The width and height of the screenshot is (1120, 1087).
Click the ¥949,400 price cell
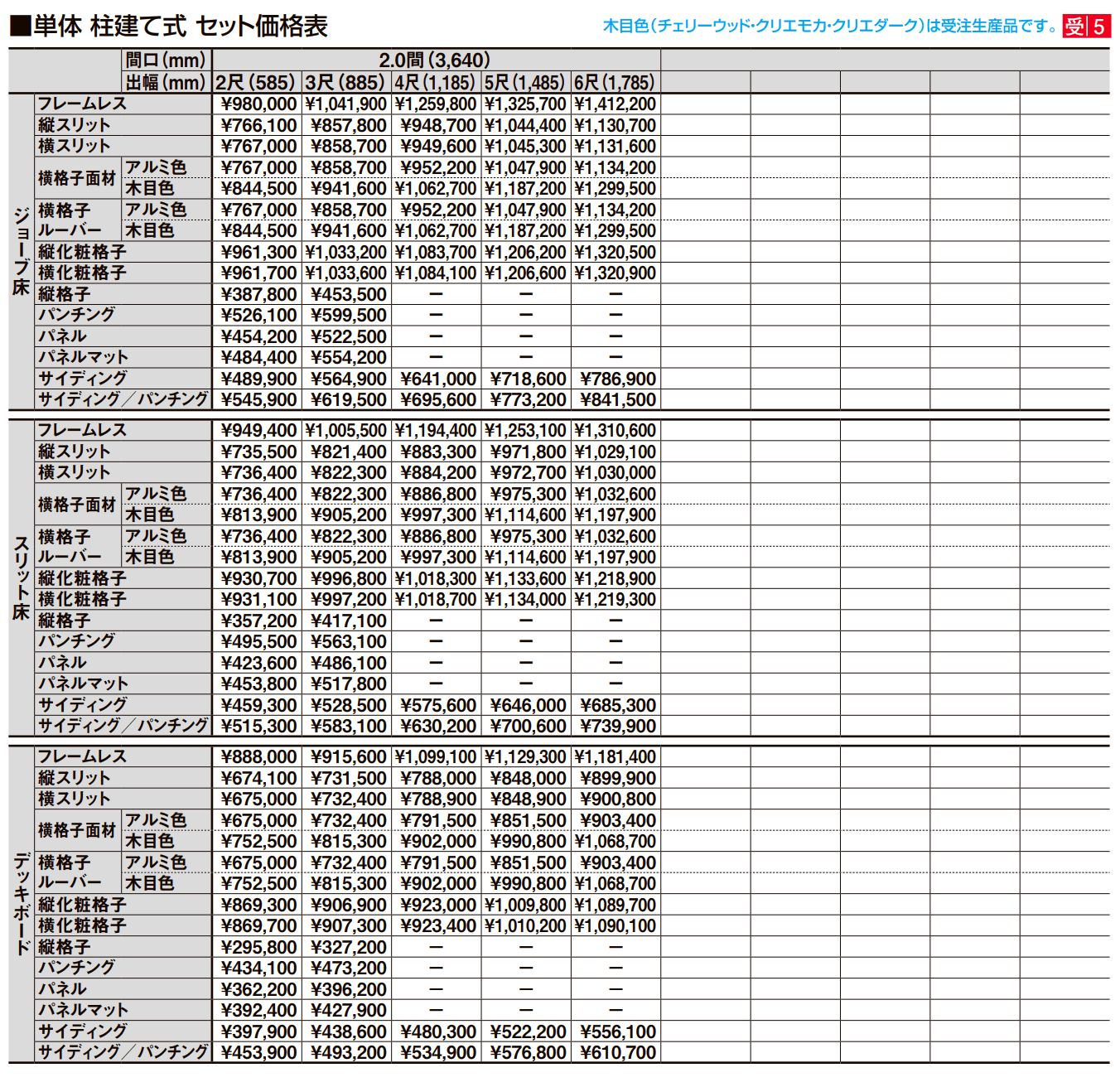[x=258, y=431]
